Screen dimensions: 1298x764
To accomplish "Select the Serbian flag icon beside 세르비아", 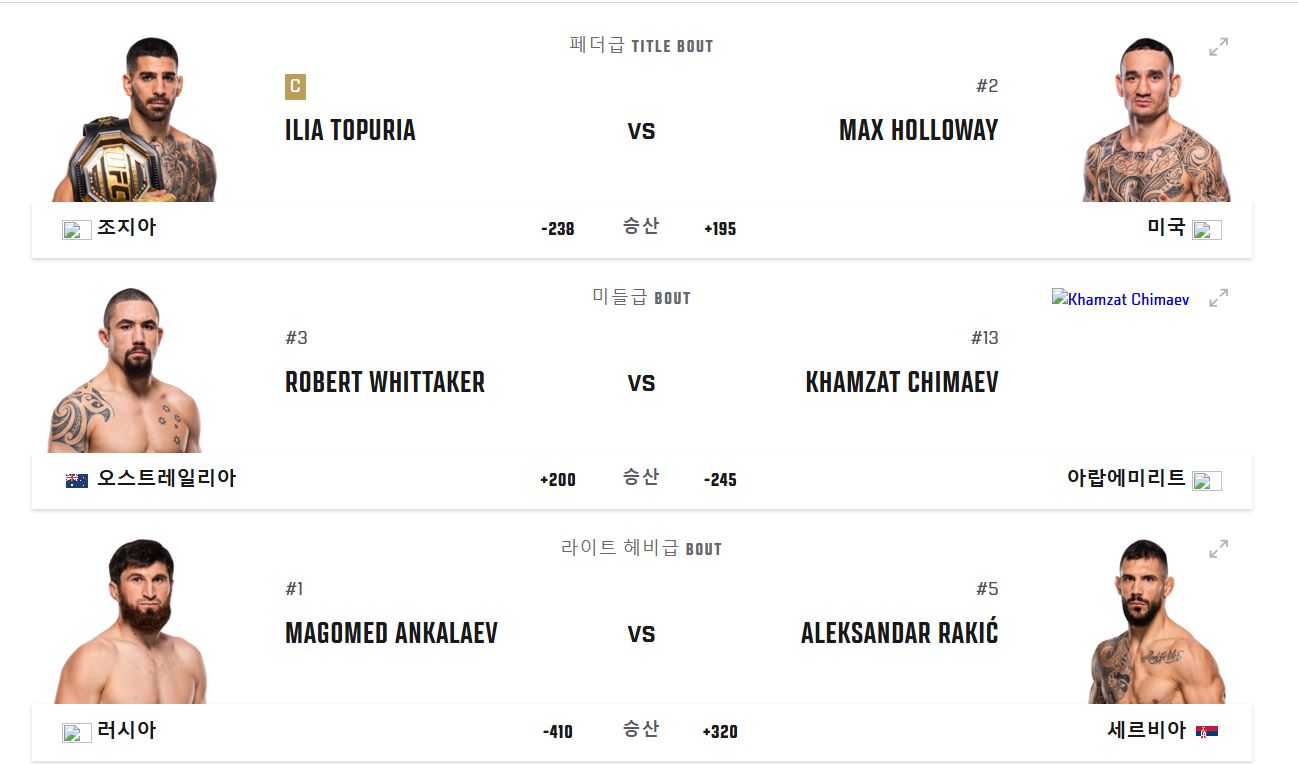I will [x=1206, y=731].
